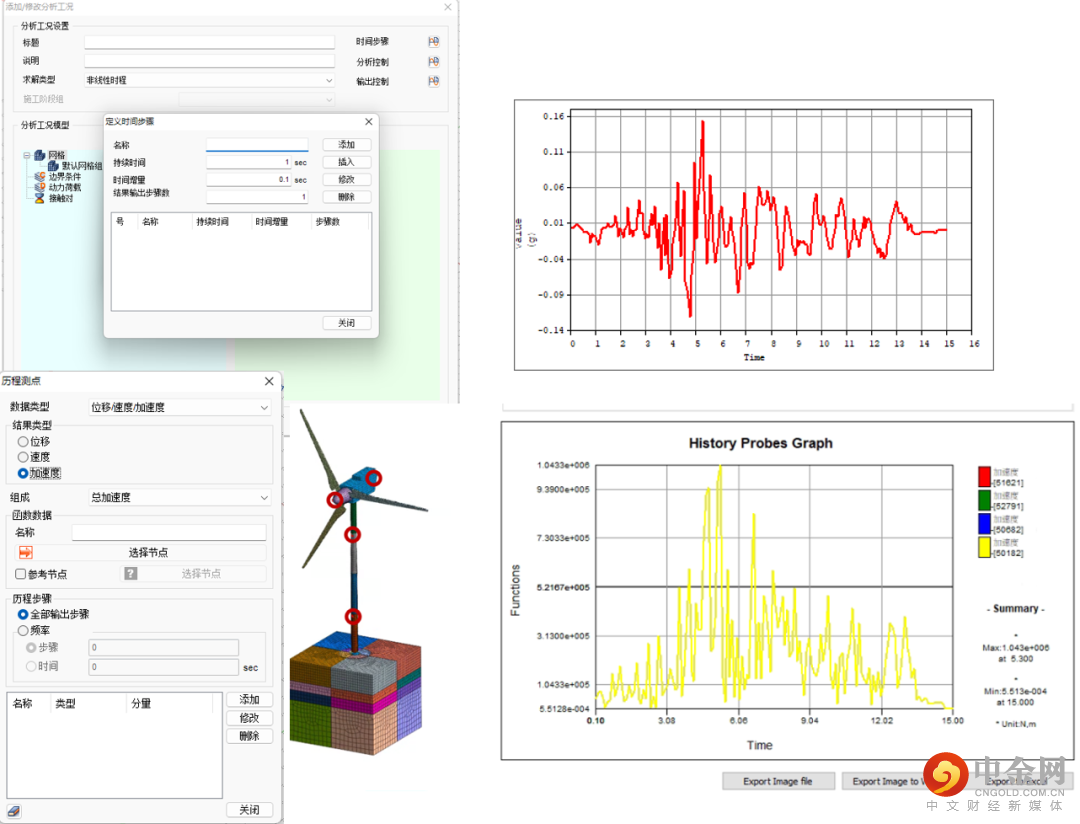
Task: Open the 求解类型 dropdown showing 非线性时程
Action: click(x=209, y=81)
